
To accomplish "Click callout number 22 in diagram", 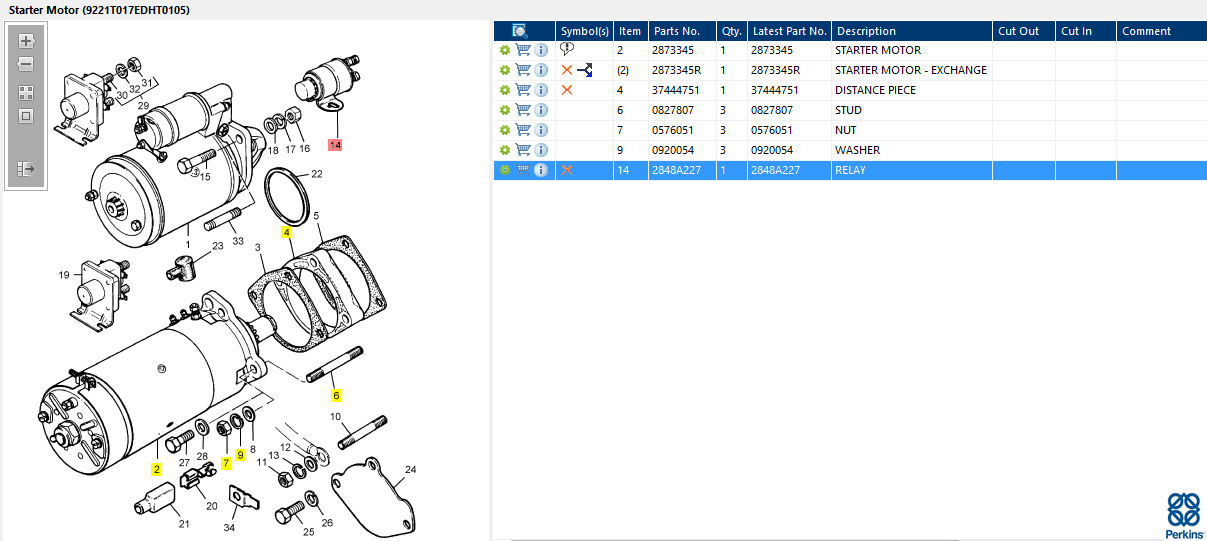I will 316,174.
